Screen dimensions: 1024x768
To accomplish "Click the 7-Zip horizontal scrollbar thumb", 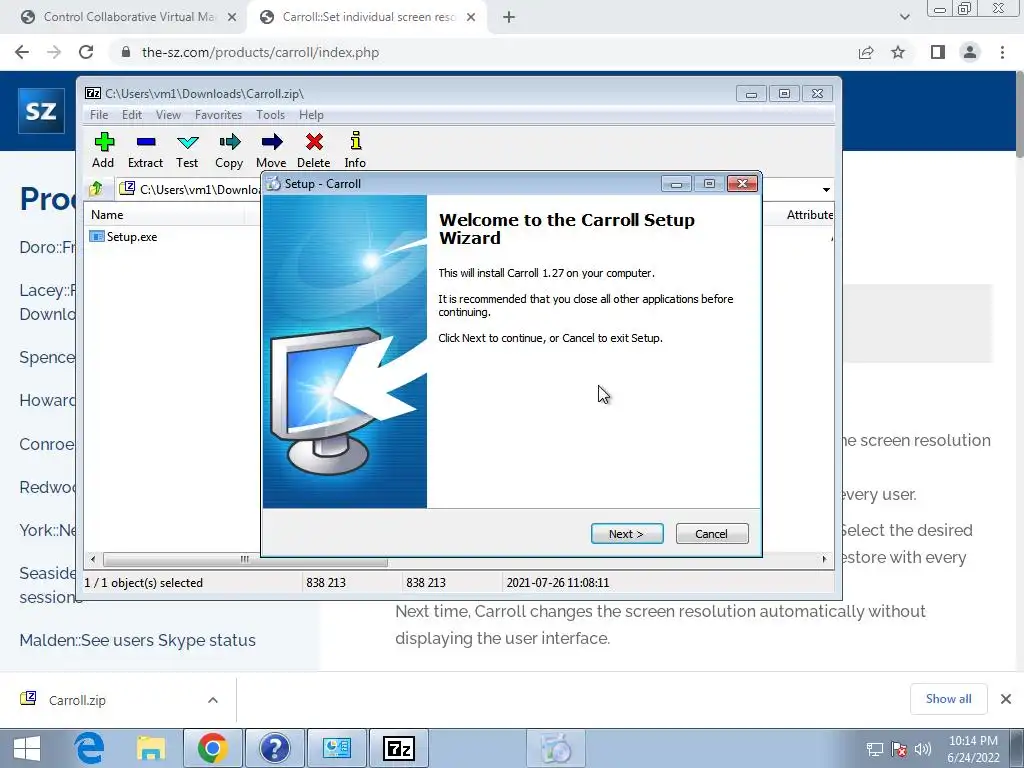I will (x=245, y=560).
